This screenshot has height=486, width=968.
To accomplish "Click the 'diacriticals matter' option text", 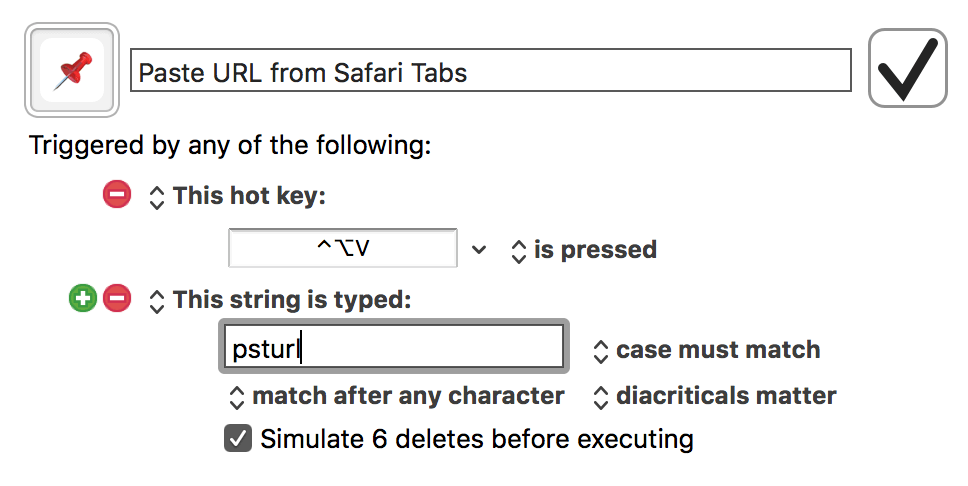I will tap(725, 396).
